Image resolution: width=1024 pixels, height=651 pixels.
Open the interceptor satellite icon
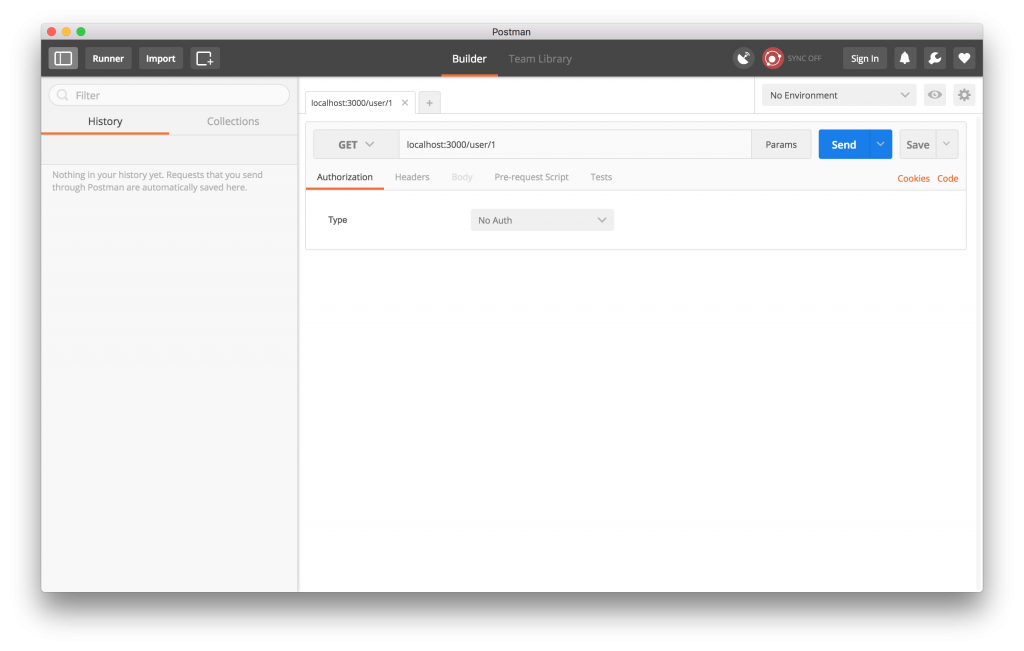click(743, 58)
